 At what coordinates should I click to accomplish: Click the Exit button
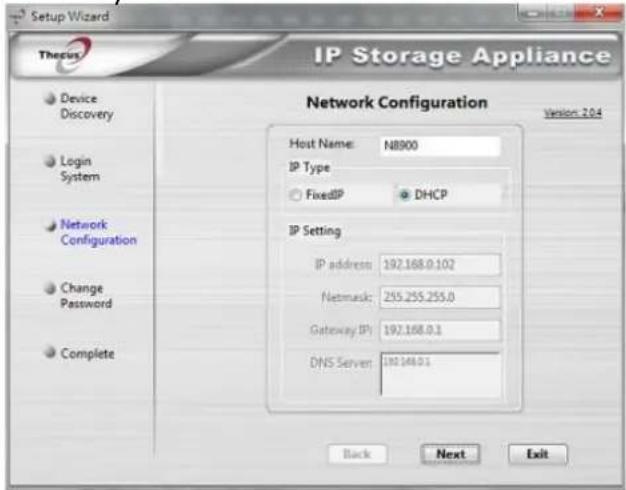point(537,454)
